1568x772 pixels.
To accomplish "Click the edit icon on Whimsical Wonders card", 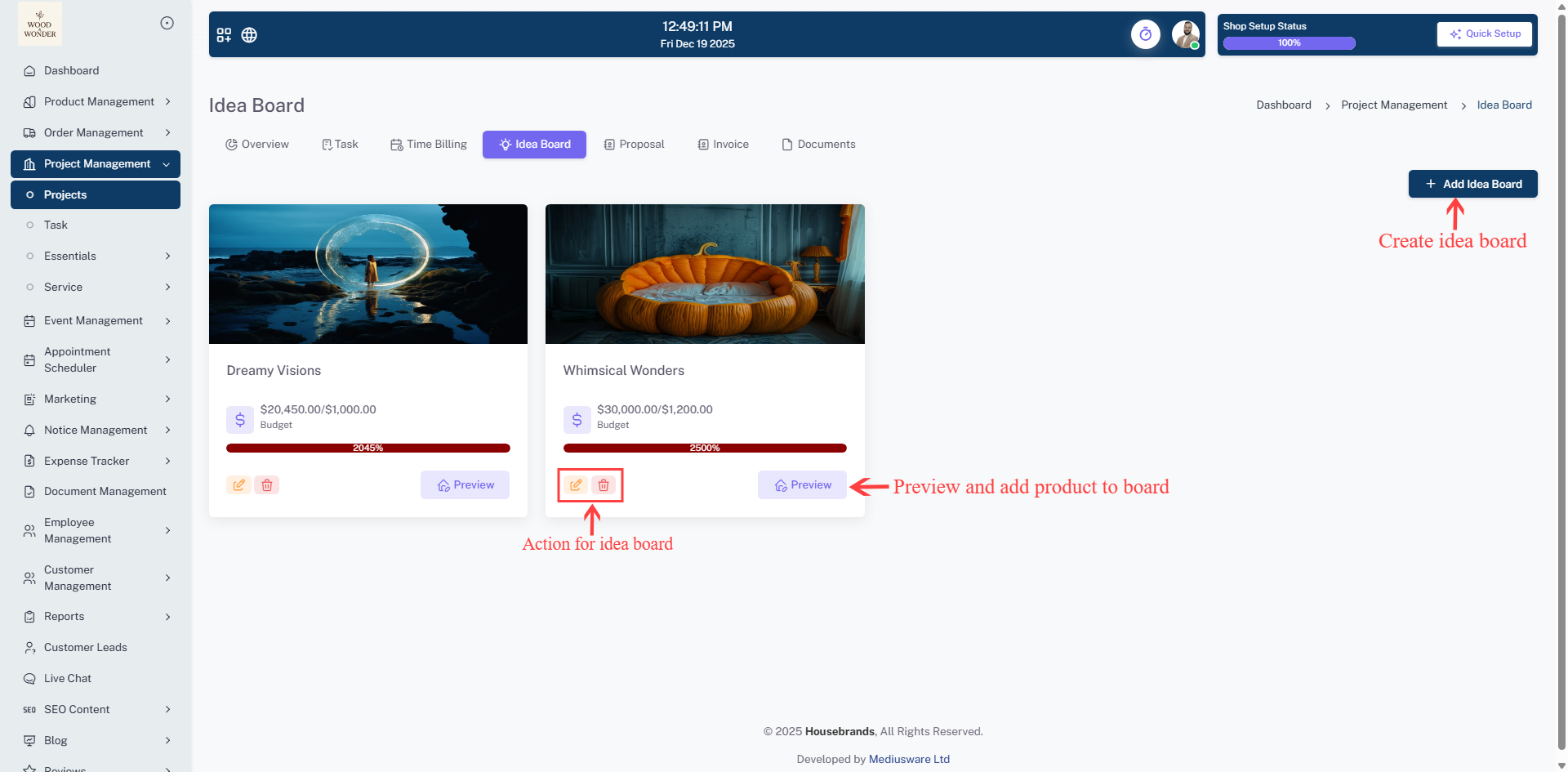I will (x=576, y=485).
